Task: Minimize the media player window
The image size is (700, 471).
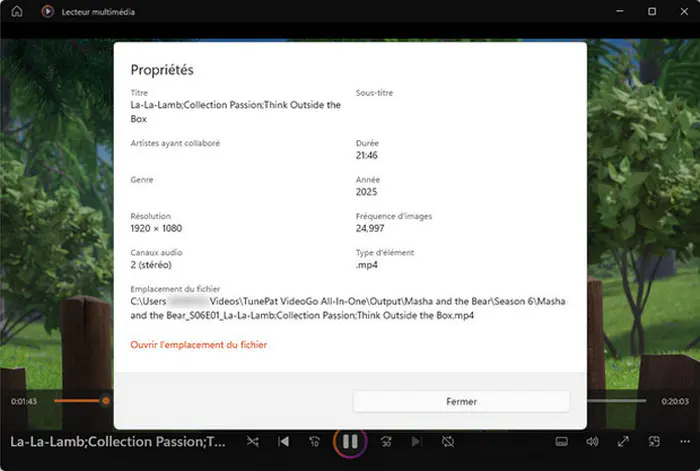Action: [620, 11]
